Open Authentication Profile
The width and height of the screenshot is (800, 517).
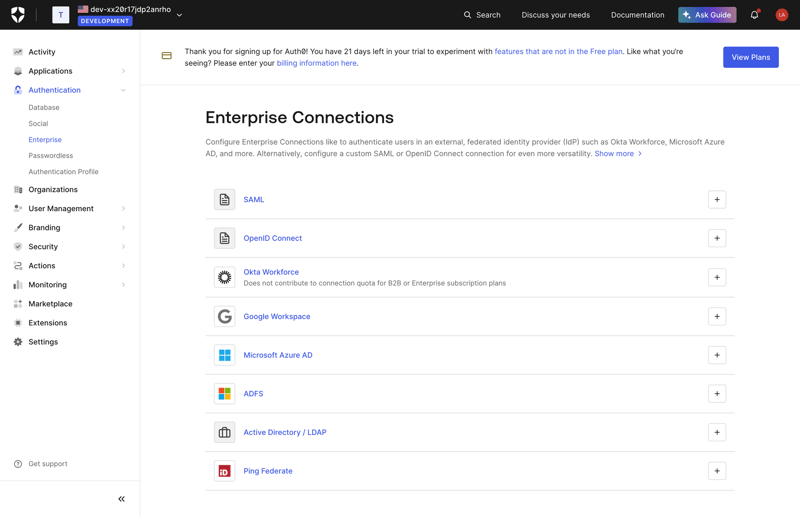[63, 171]
